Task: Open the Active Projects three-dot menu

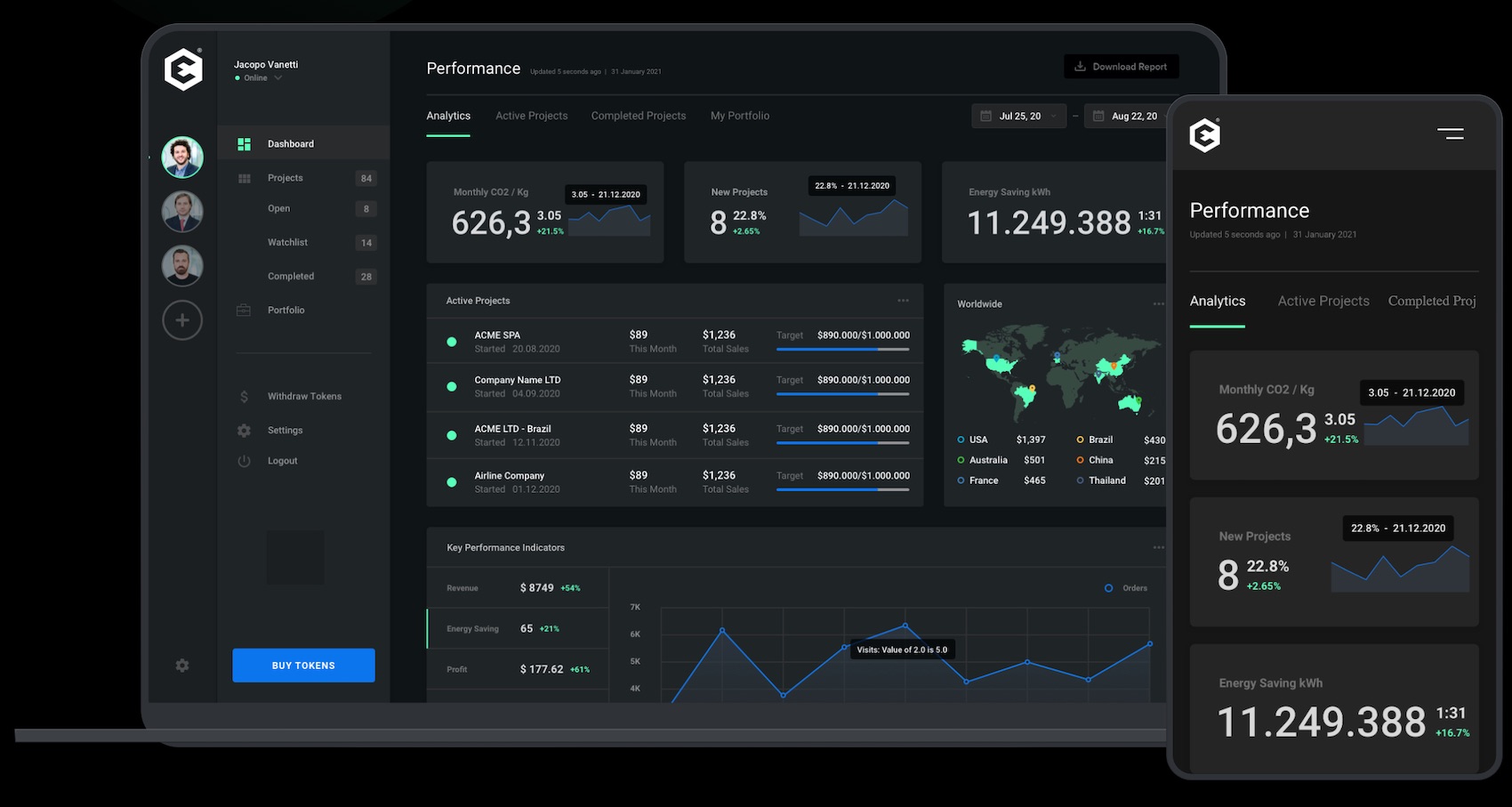Action: pos(903,301)
